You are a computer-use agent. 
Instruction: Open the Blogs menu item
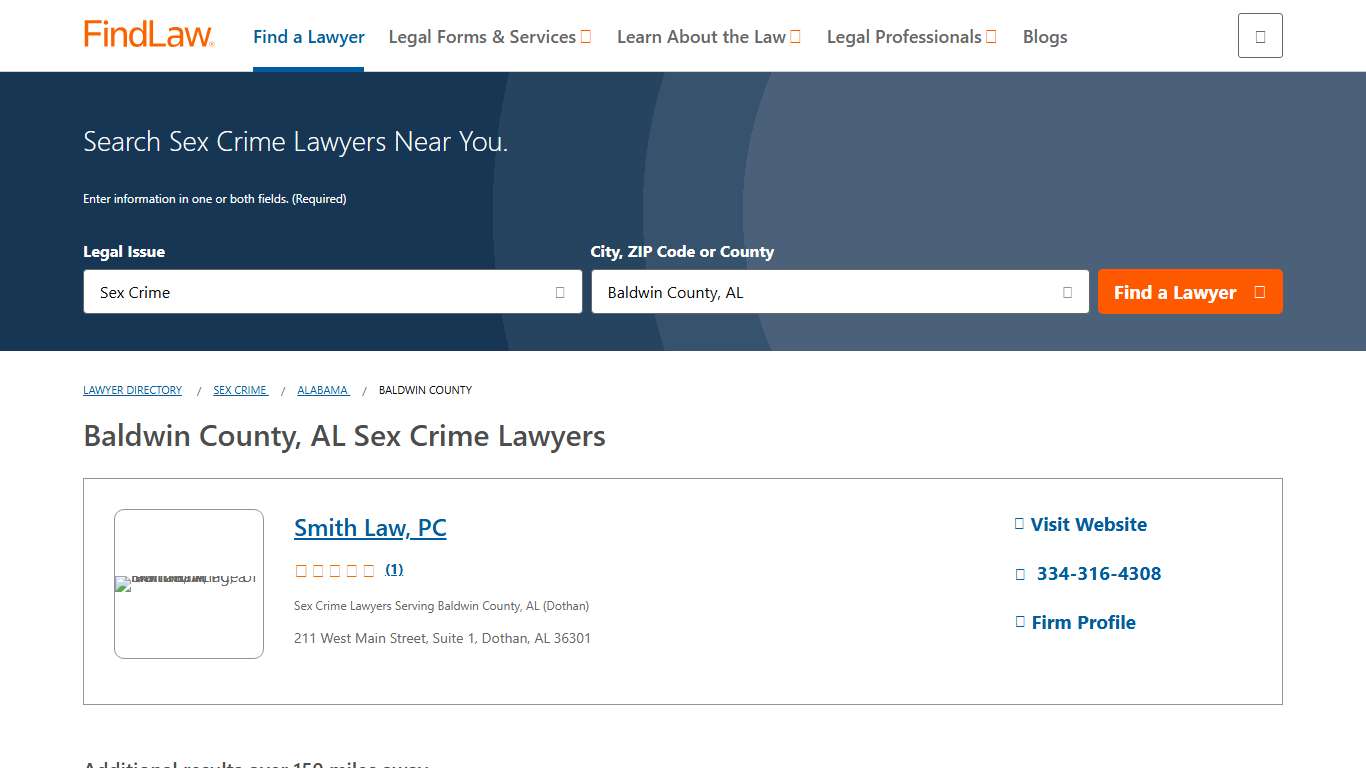[1044, 37]
